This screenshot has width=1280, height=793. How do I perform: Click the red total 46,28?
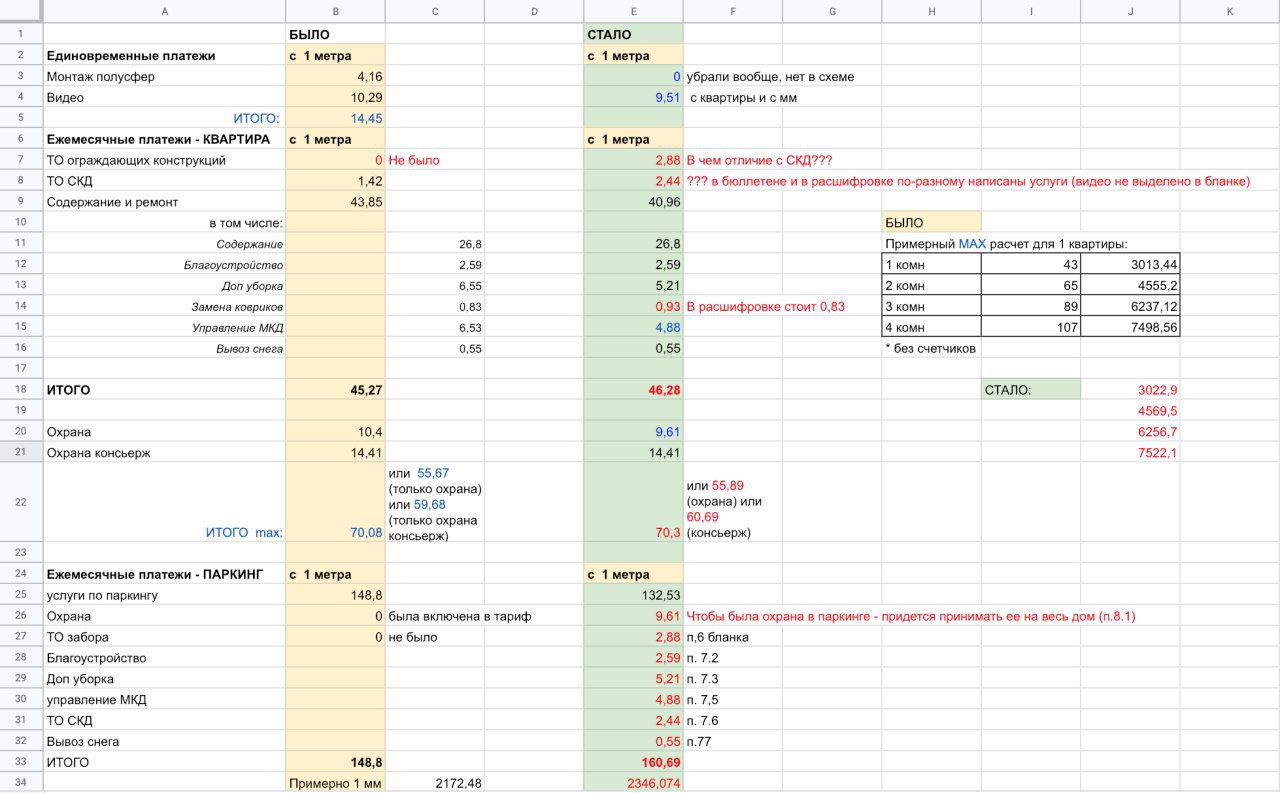[x=633, y=390]
